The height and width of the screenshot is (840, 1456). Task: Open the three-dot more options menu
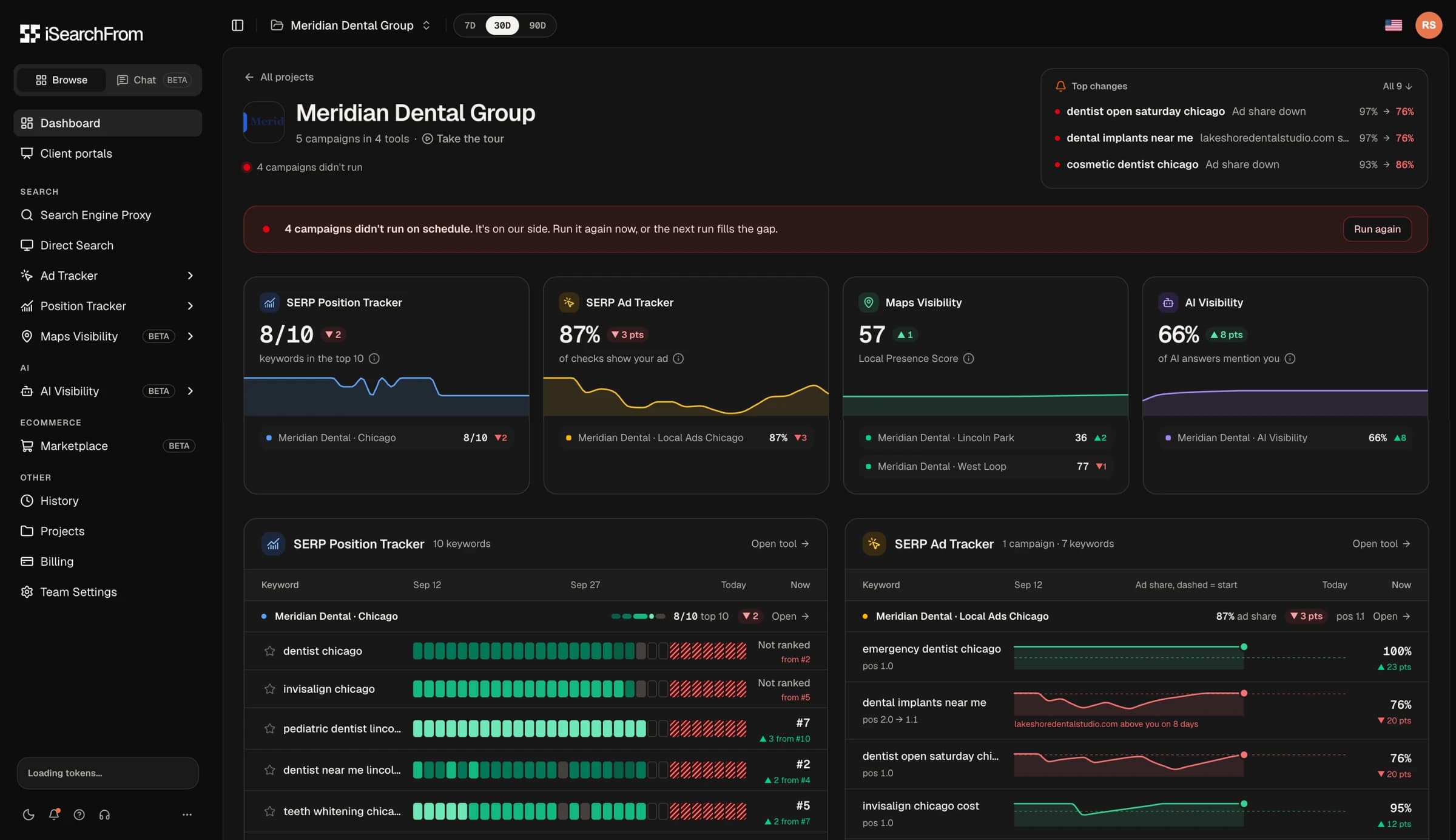tap(187, 815)
